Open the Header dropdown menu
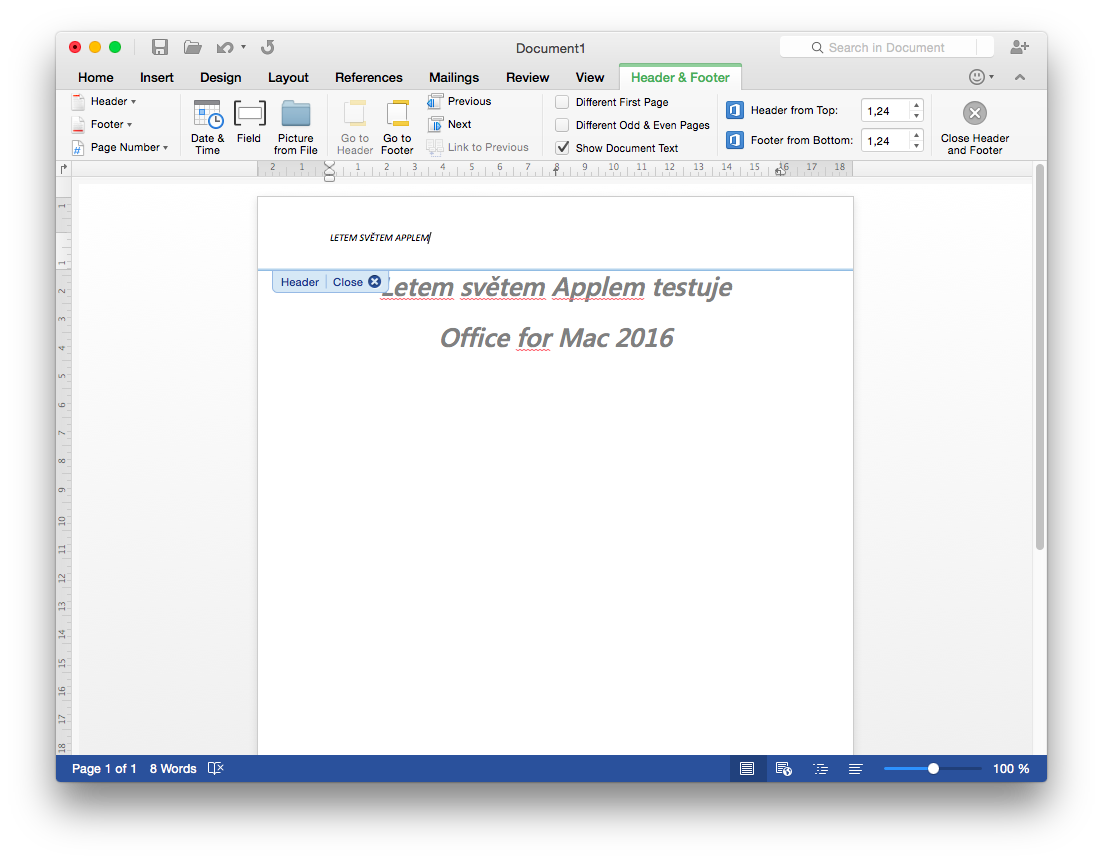The width and height of the screenshot is (1103, 862). [x=112, y=101]
